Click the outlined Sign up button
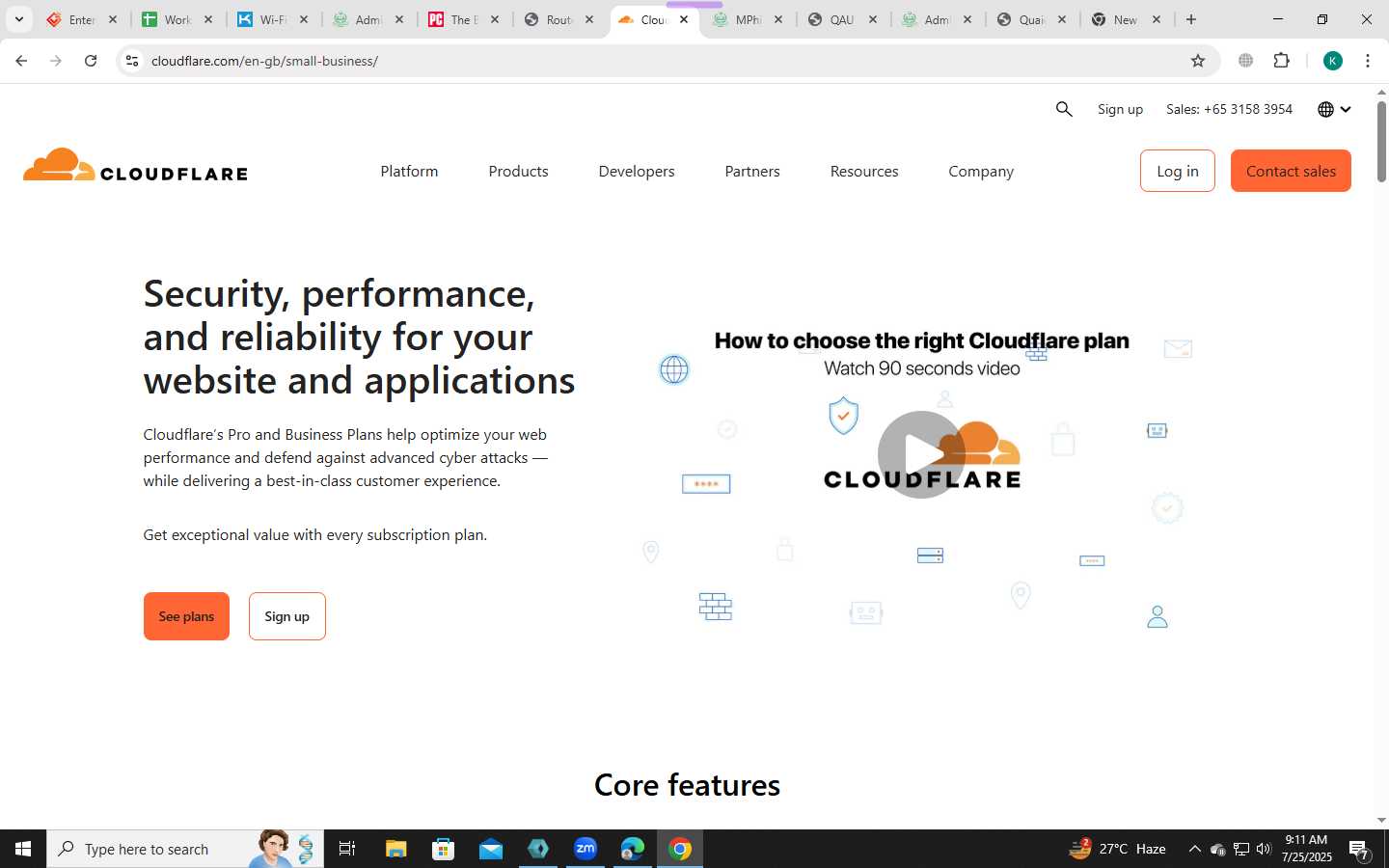This screenshot has width=1389, height=868. (x=287, y=616)
